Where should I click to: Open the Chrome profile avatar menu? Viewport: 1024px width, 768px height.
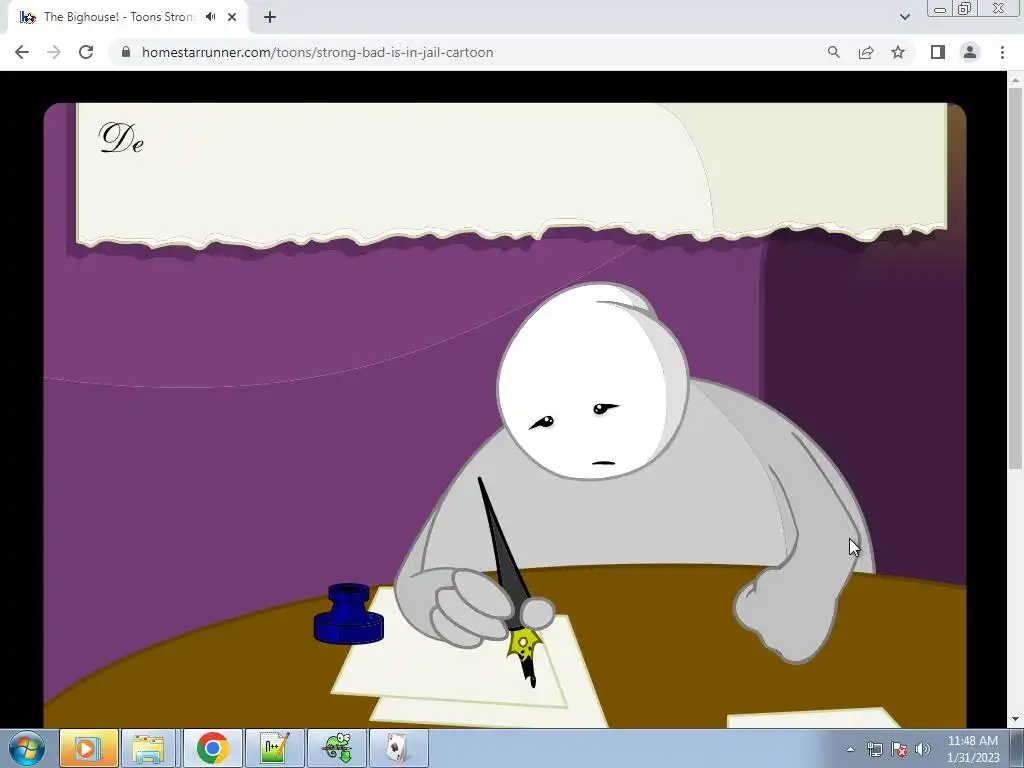[970, 52]
